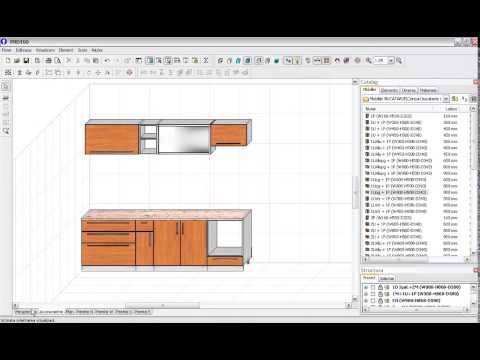
Task: Tick the checkbox of first structure tree row
Action: coord(373,287)
